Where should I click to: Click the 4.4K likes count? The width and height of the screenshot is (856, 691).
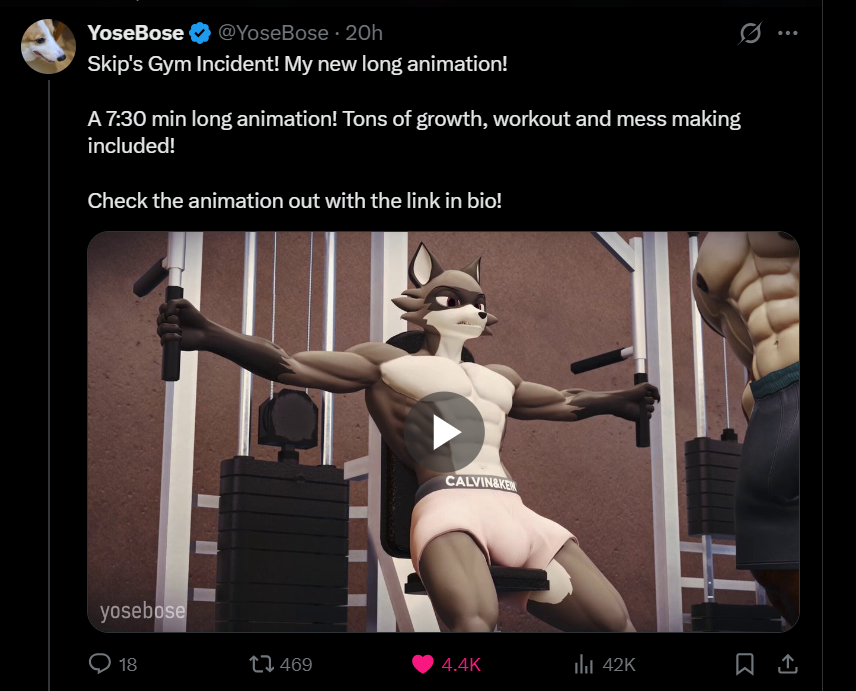461,664
